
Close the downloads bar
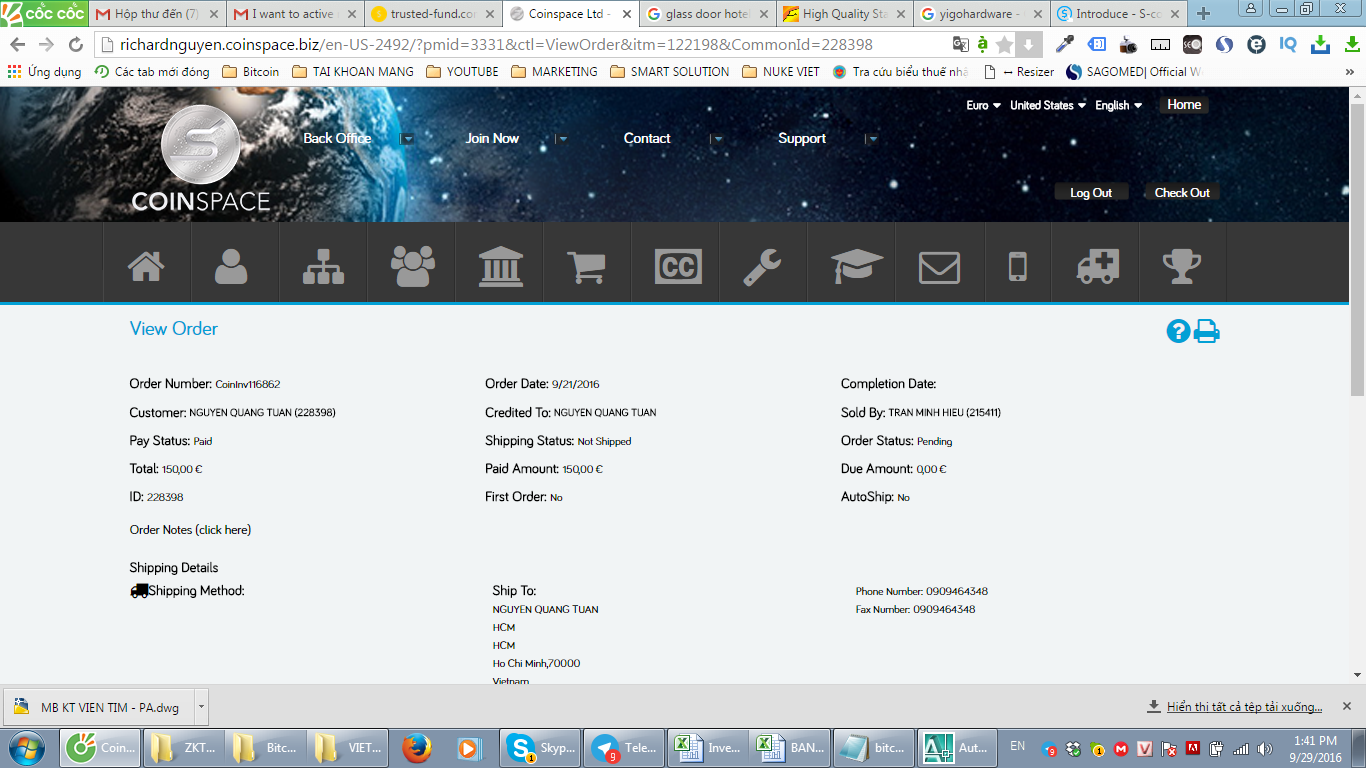(x=1347, y=706)
